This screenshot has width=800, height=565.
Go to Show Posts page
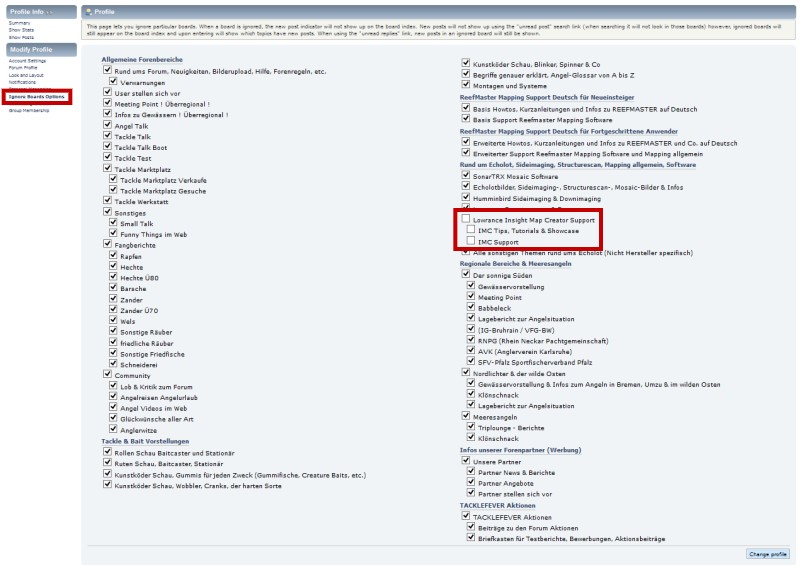21,36
